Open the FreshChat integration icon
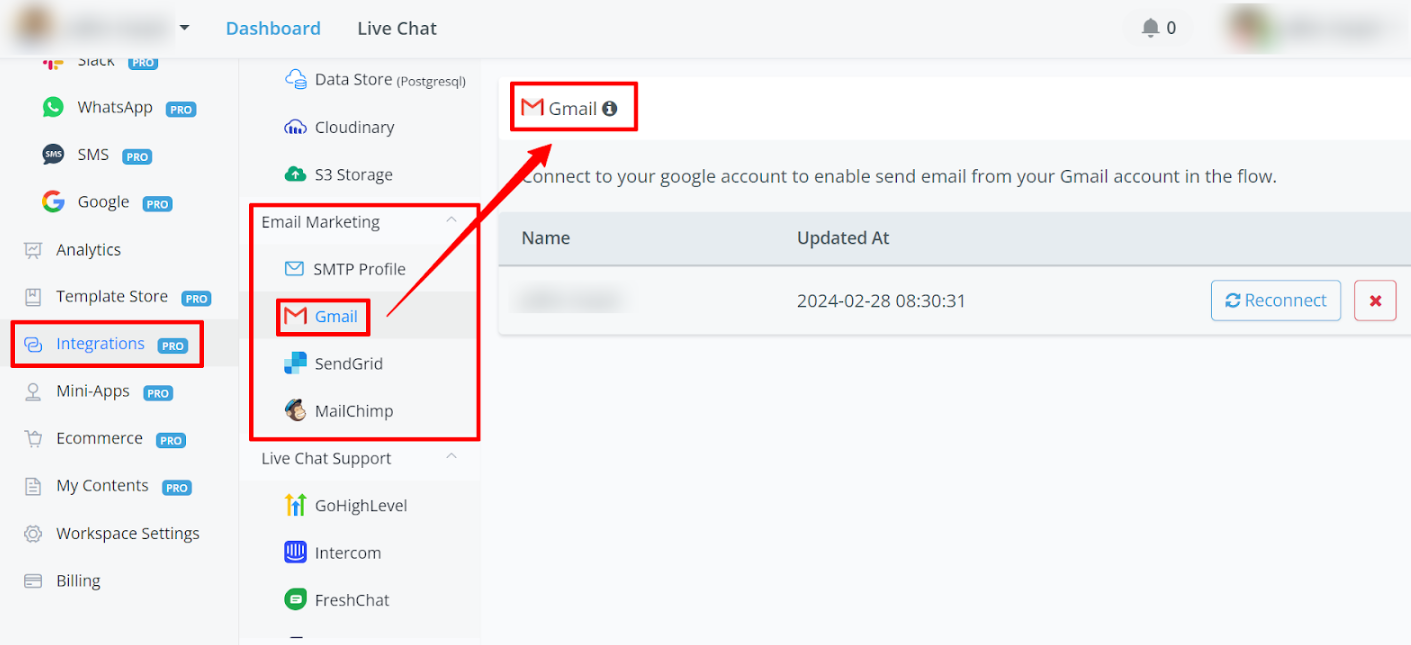The width and height of the screenshot is (1411, 645). [295, 600]
